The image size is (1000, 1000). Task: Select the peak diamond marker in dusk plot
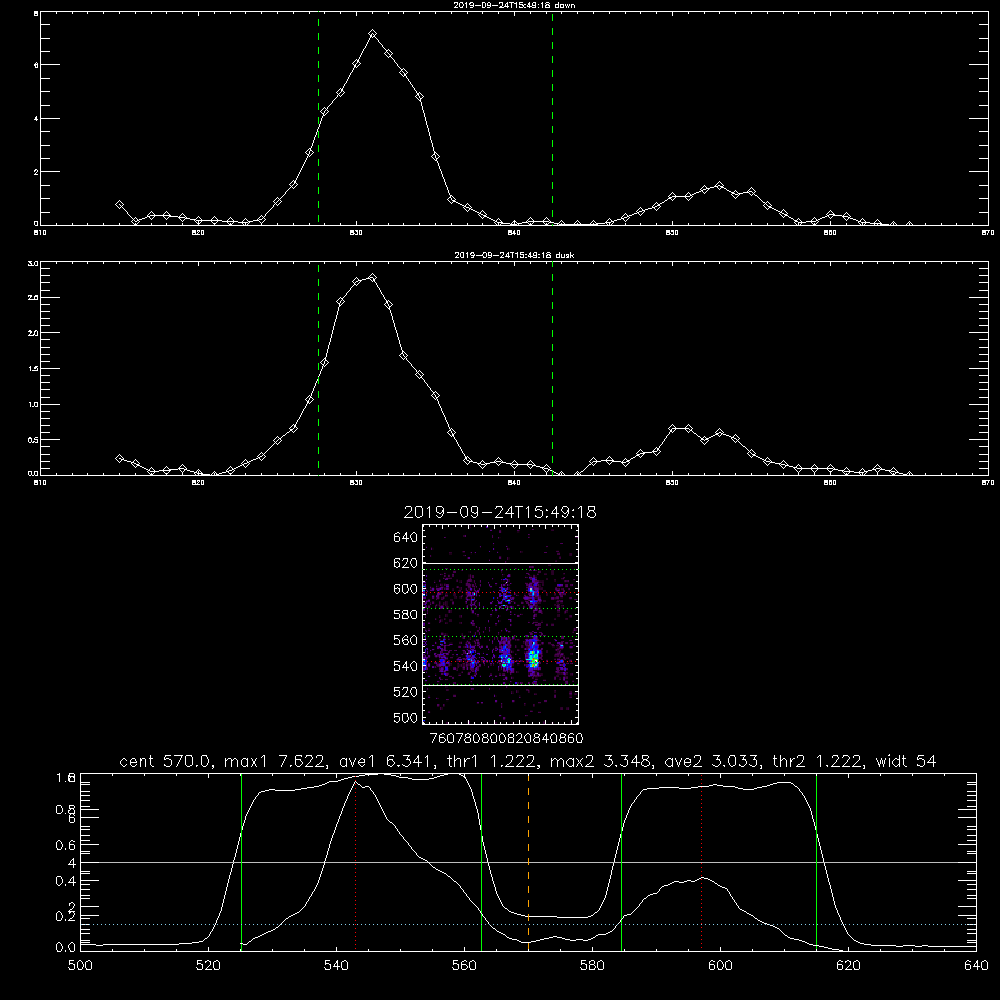(x=372, y=277)
